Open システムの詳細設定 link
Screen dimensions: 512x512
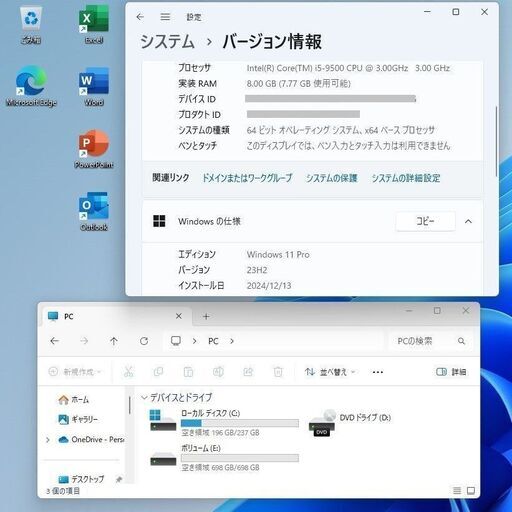point(406,178)
